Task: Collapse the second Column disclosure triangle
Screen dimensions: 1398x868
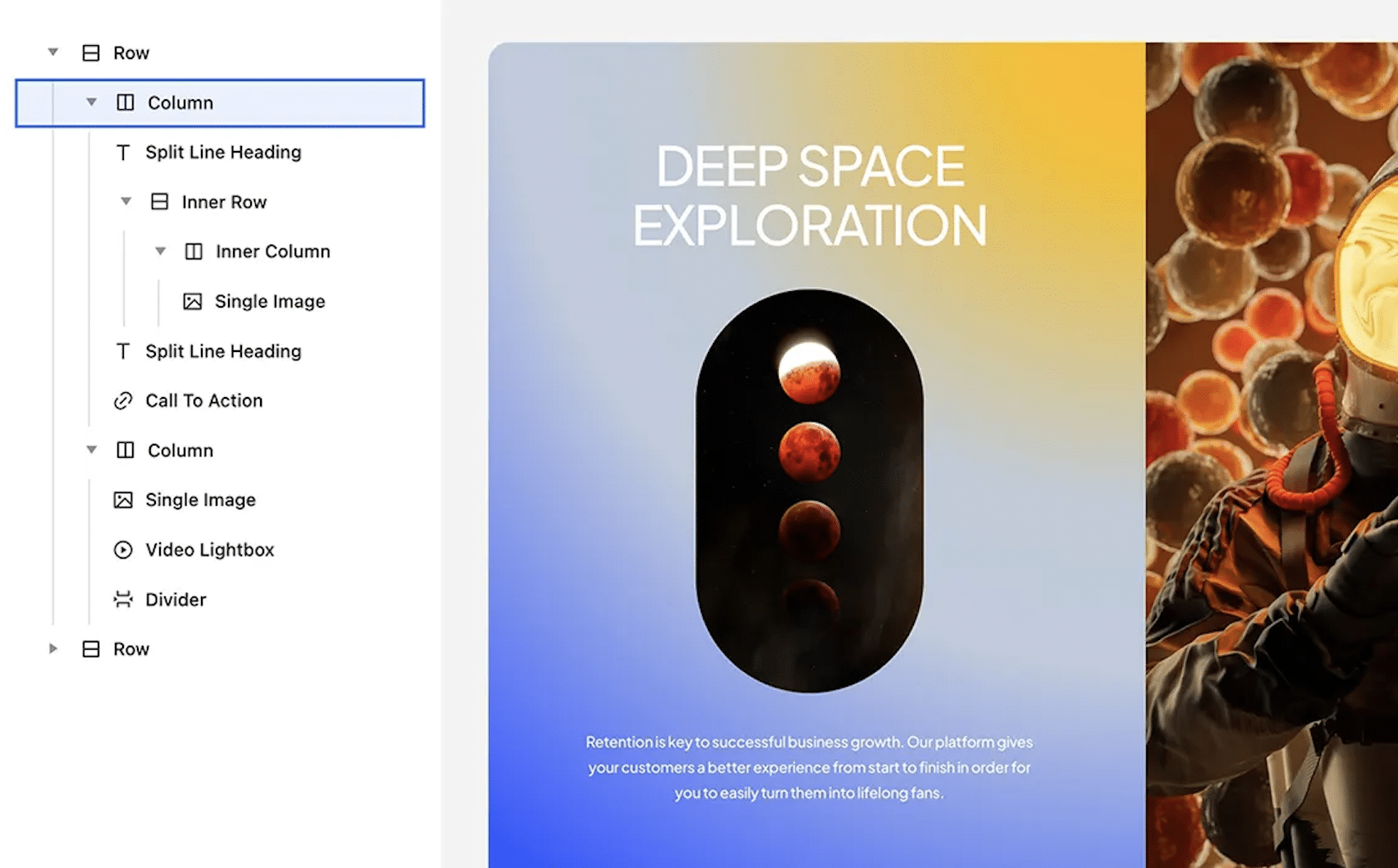Action: click(x=92, y=450)
